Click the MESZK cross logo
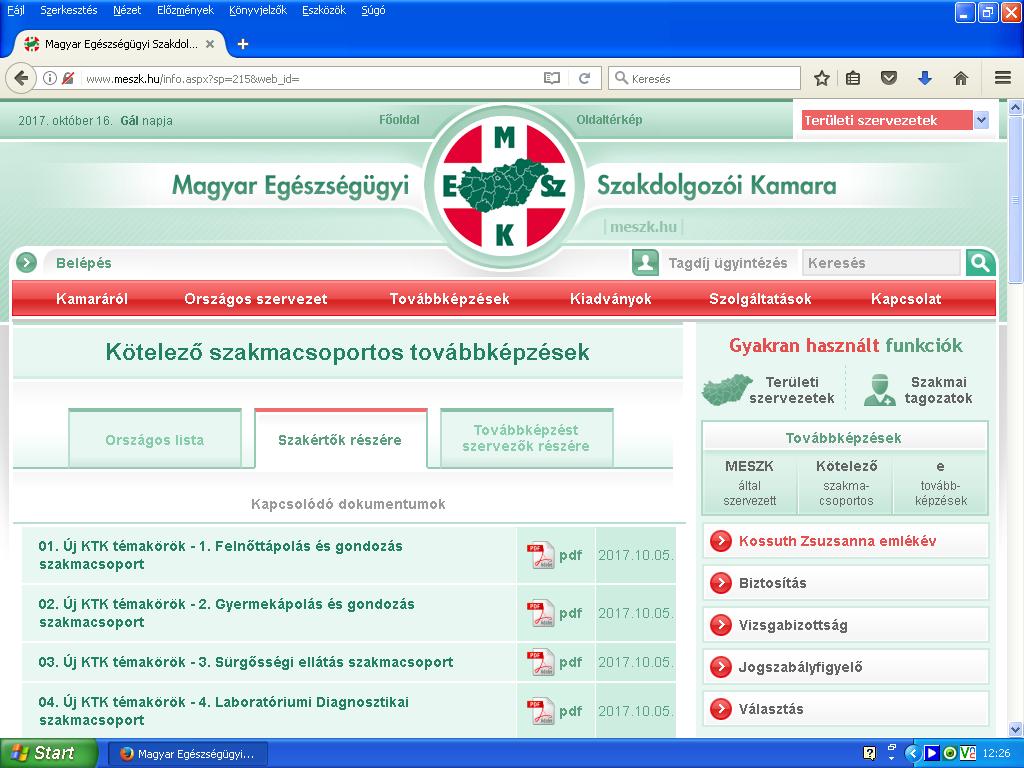 click(504, 186)
